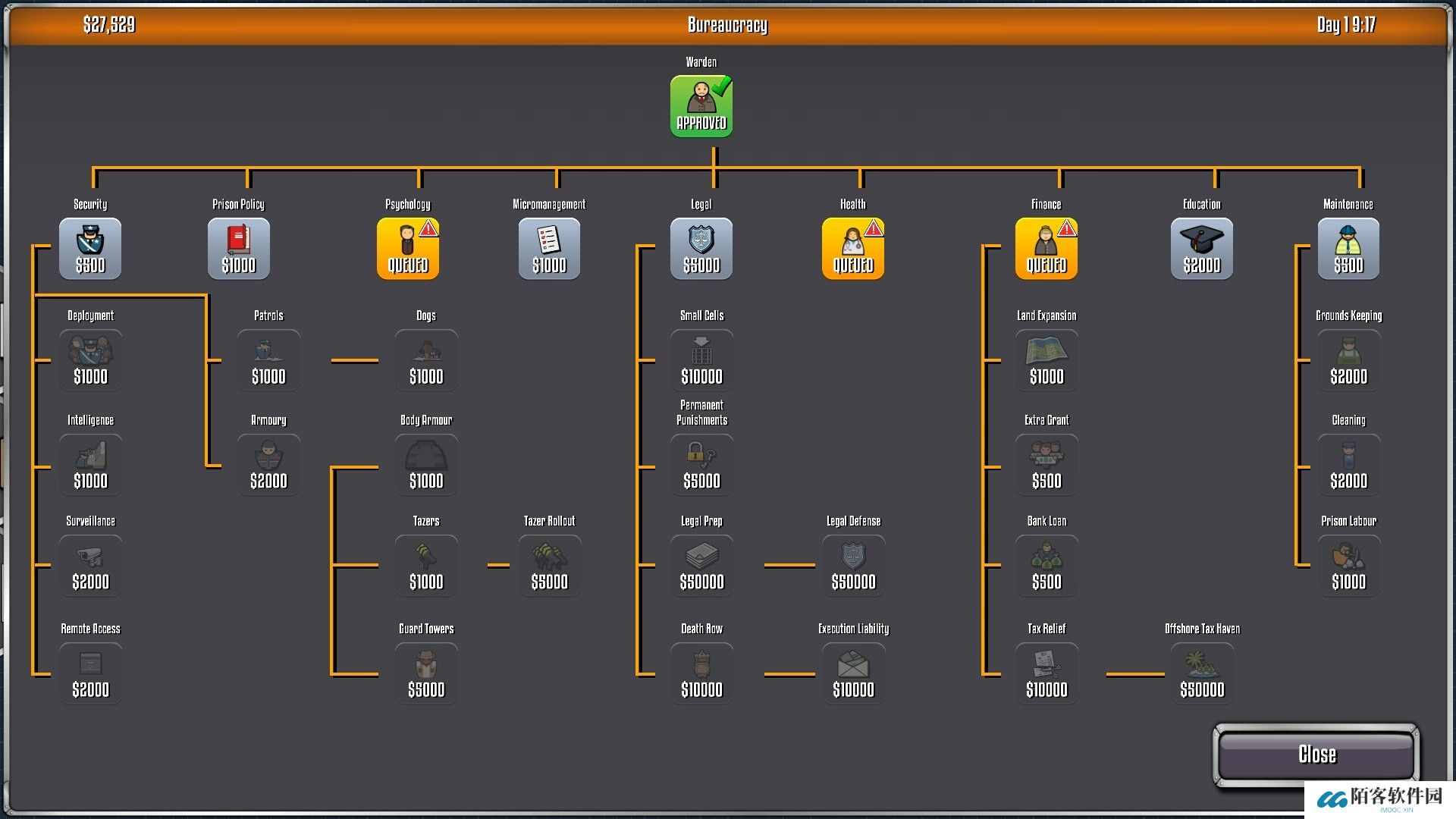
Task: Click the Land Expansion map icon
Action: pos(1046,360)
